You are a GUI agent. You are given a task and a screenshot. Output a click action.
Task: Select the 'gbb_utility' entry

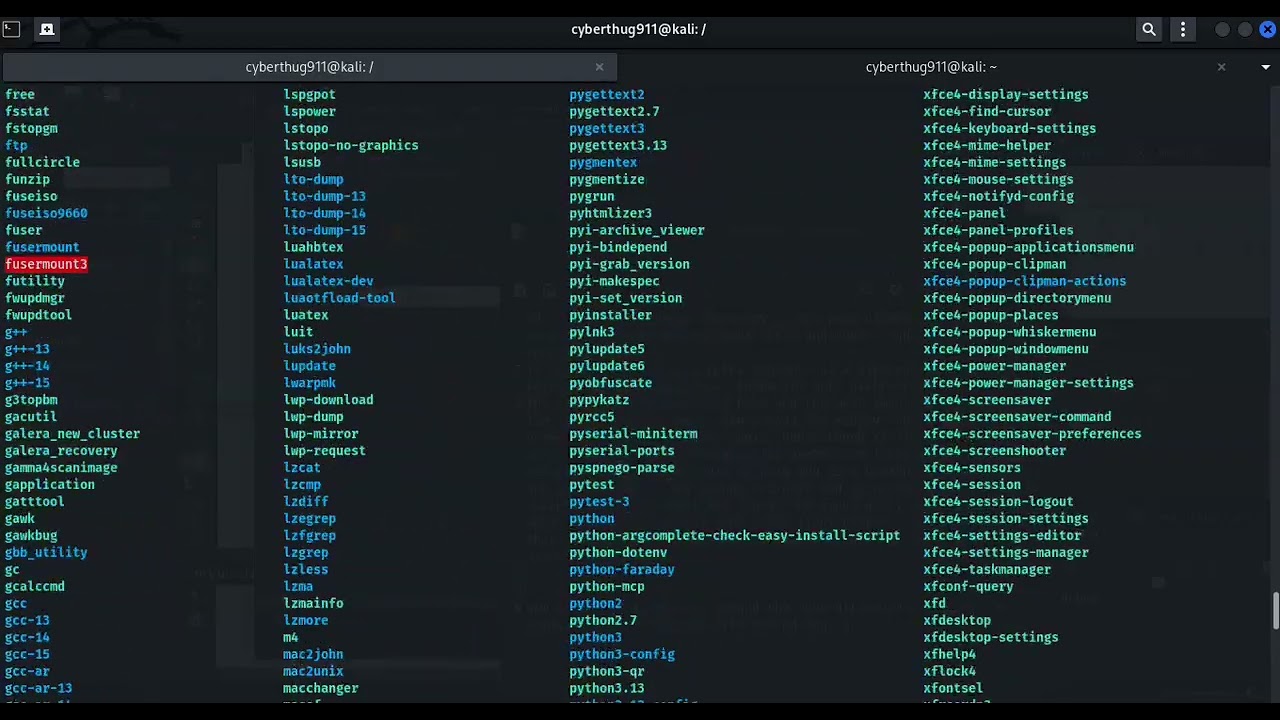click(46, 552)
